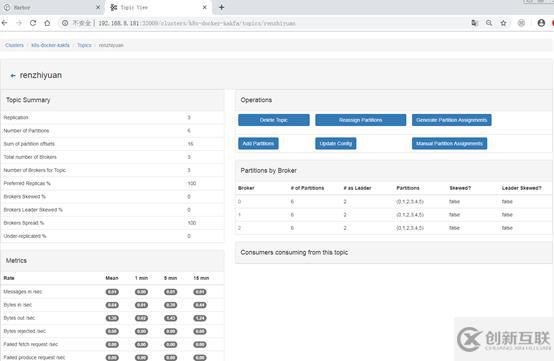Open broker 1 in Partitions by Broker
The height and width of the screenshot is (361, 554).
(x=240, y=215)
